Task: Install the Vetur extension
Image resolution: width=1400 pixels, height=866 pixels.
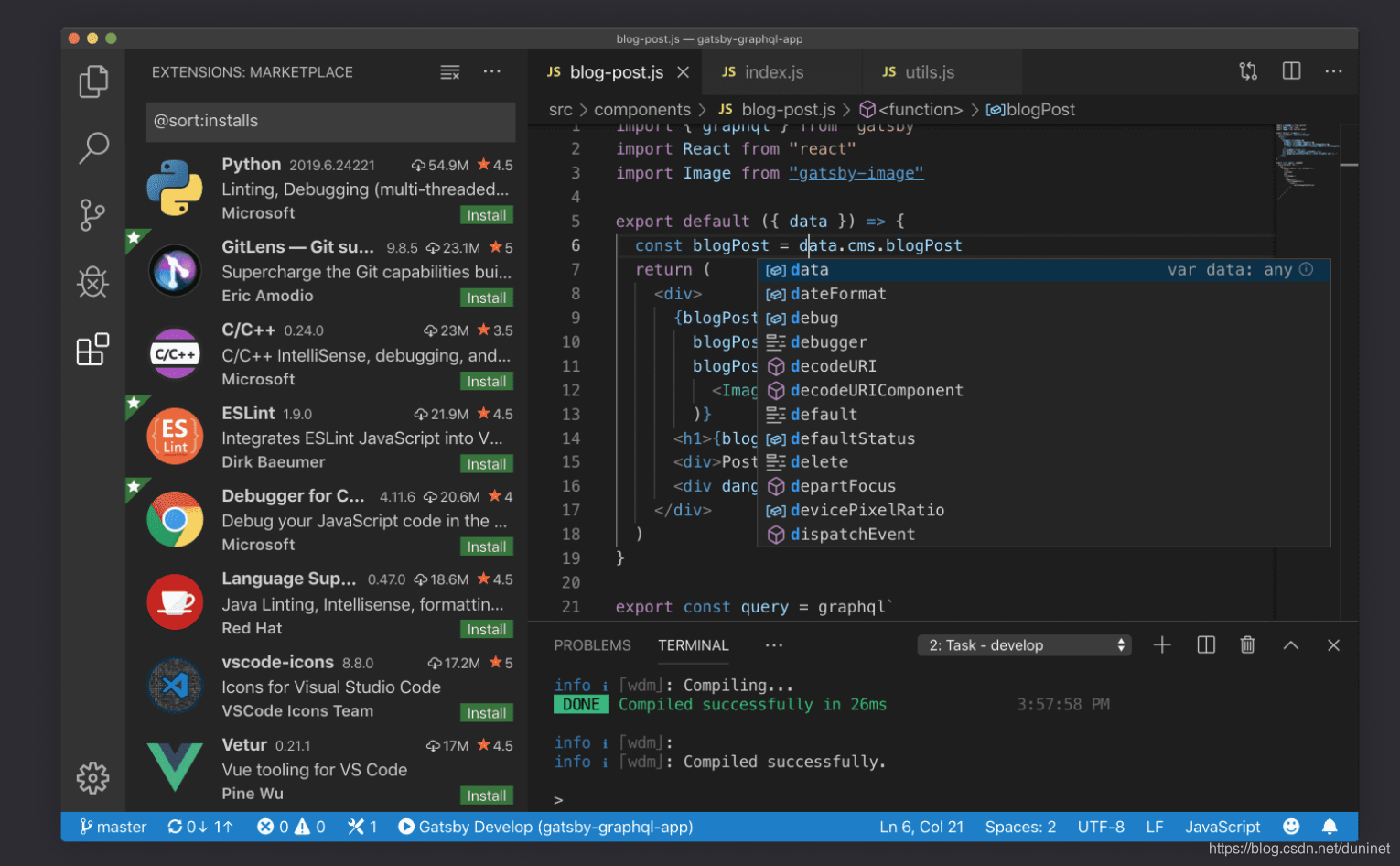Action: click(486, 796)
